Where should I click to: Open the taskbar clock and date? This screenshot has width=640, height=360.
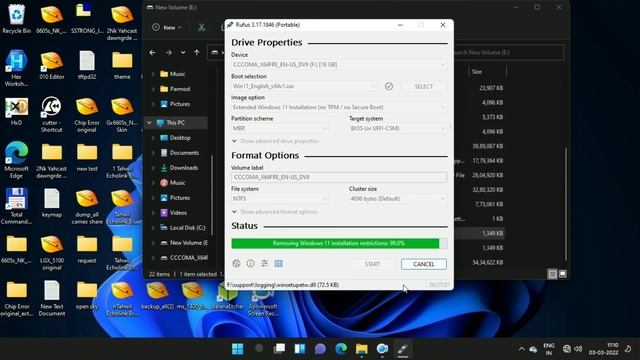tap(603, 349)
